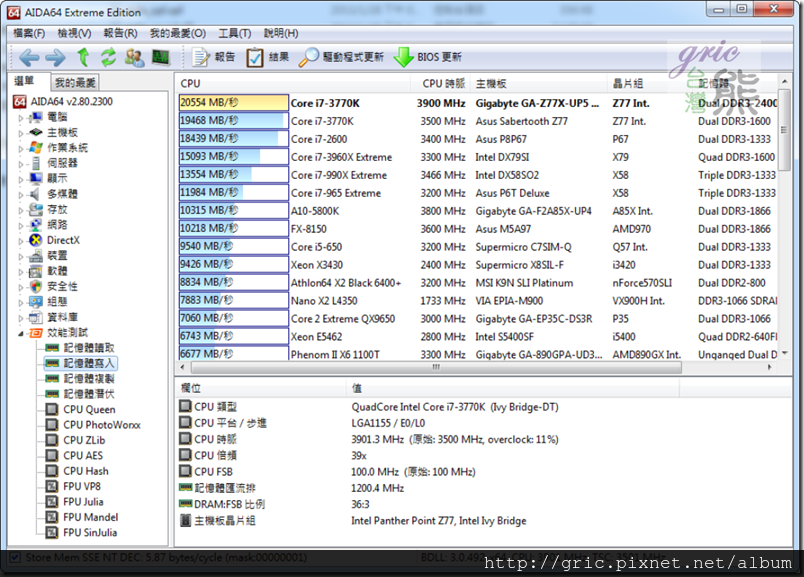Click the 20554 MB/秒 result bar

(x=234, y=103)
